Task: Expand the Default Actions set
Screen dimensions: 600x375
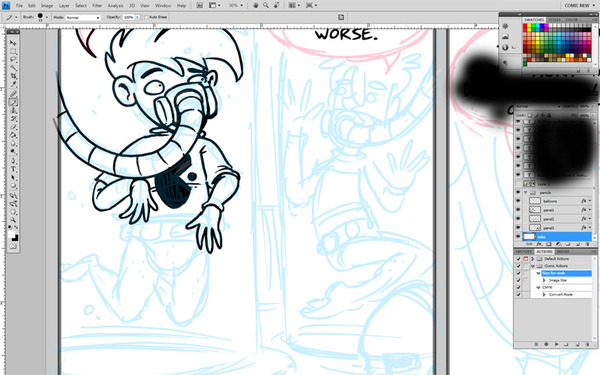Action: (x=533, y=259)
